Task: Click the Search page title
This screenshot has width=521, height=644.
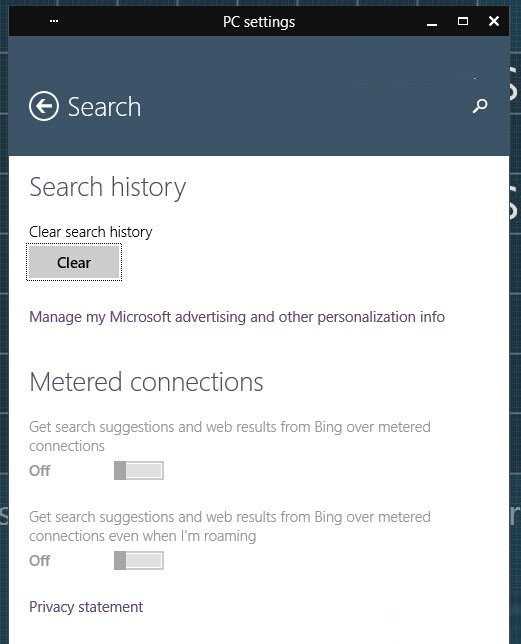Action: pos(104,107)
